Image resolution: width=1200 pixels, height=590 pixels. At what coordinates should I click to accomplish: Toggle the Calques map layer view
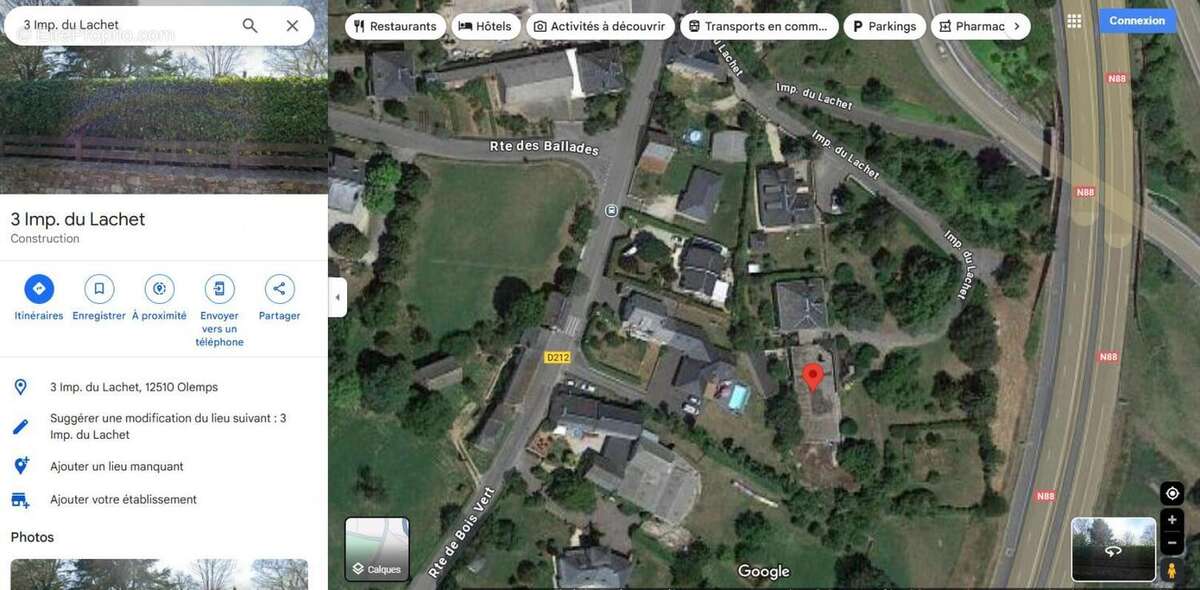pos(377,549)
